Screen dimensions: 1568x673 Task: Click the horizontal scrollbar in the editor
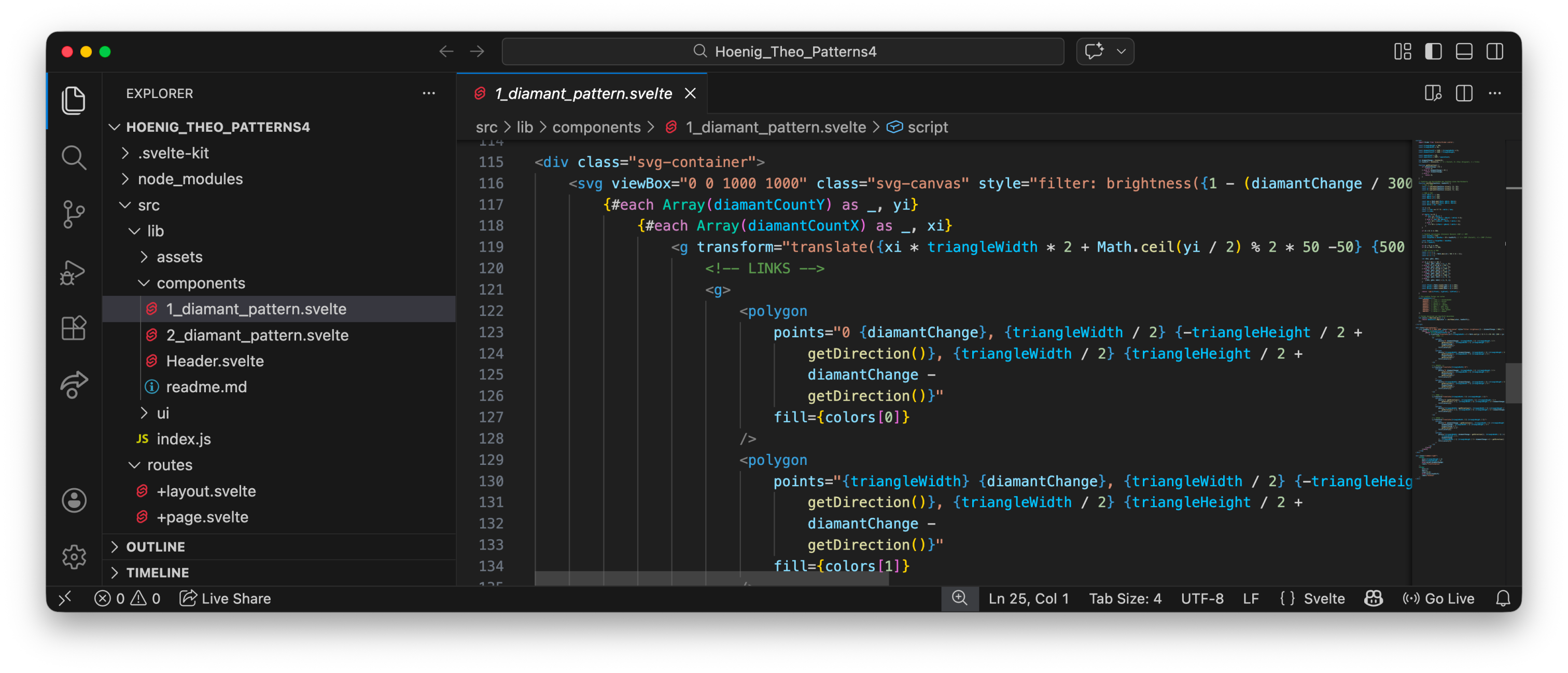point(711,579)
